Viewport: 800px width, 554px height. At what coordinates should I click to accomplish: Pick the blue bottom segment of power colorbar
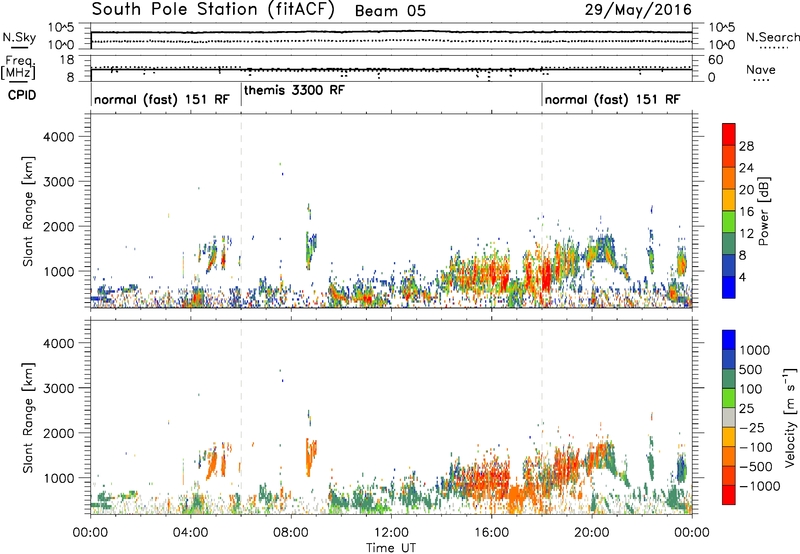(729, 287)
